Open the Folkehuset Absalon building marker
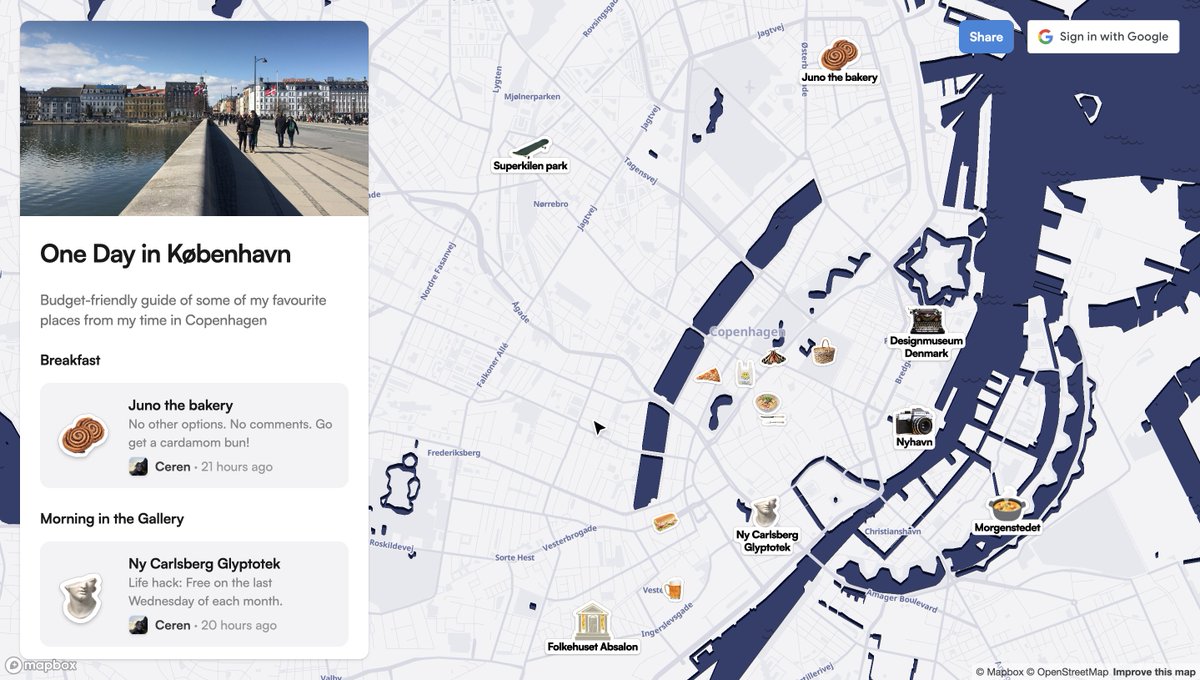The height and width of the screenshot is (680, 1200). (592, 621)
